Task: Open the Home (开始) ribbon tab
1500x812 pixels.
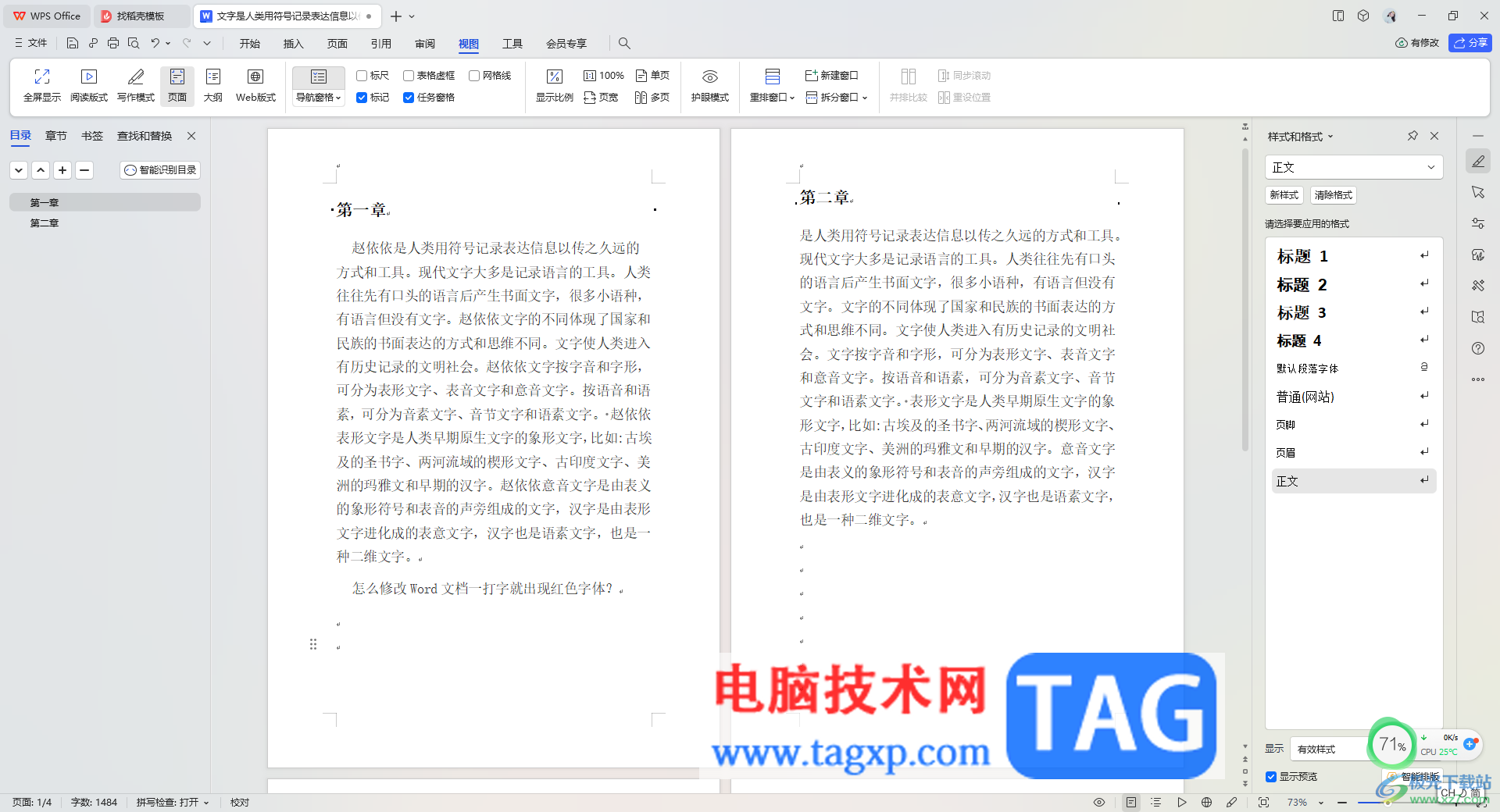Action: (250, 44)
